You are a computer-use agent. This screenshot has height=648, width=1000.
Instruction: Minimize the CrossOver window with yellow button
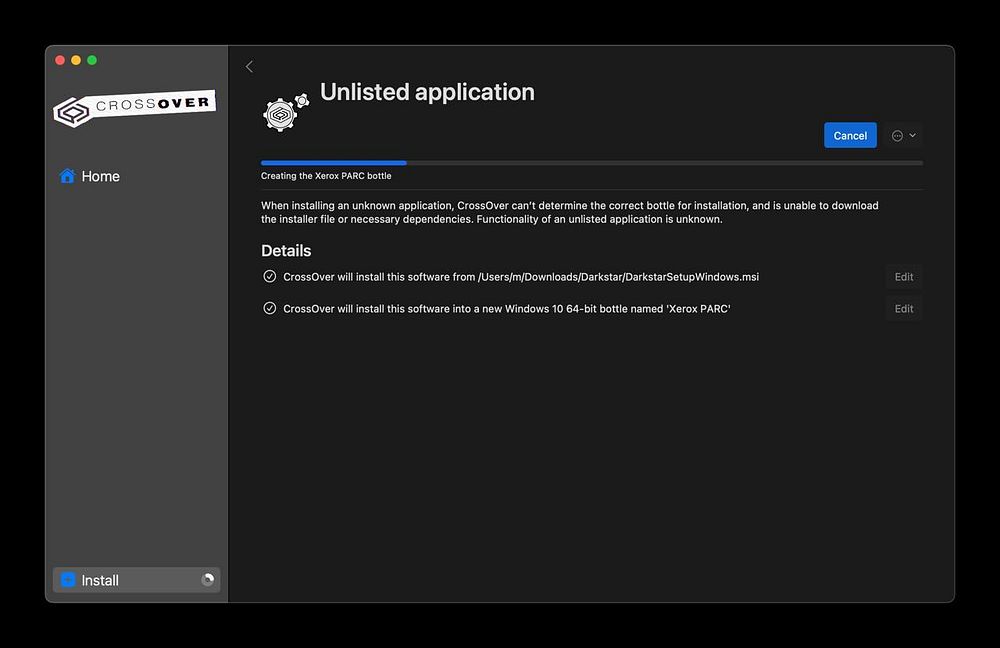pyautogui.click(x=76, y=60)
